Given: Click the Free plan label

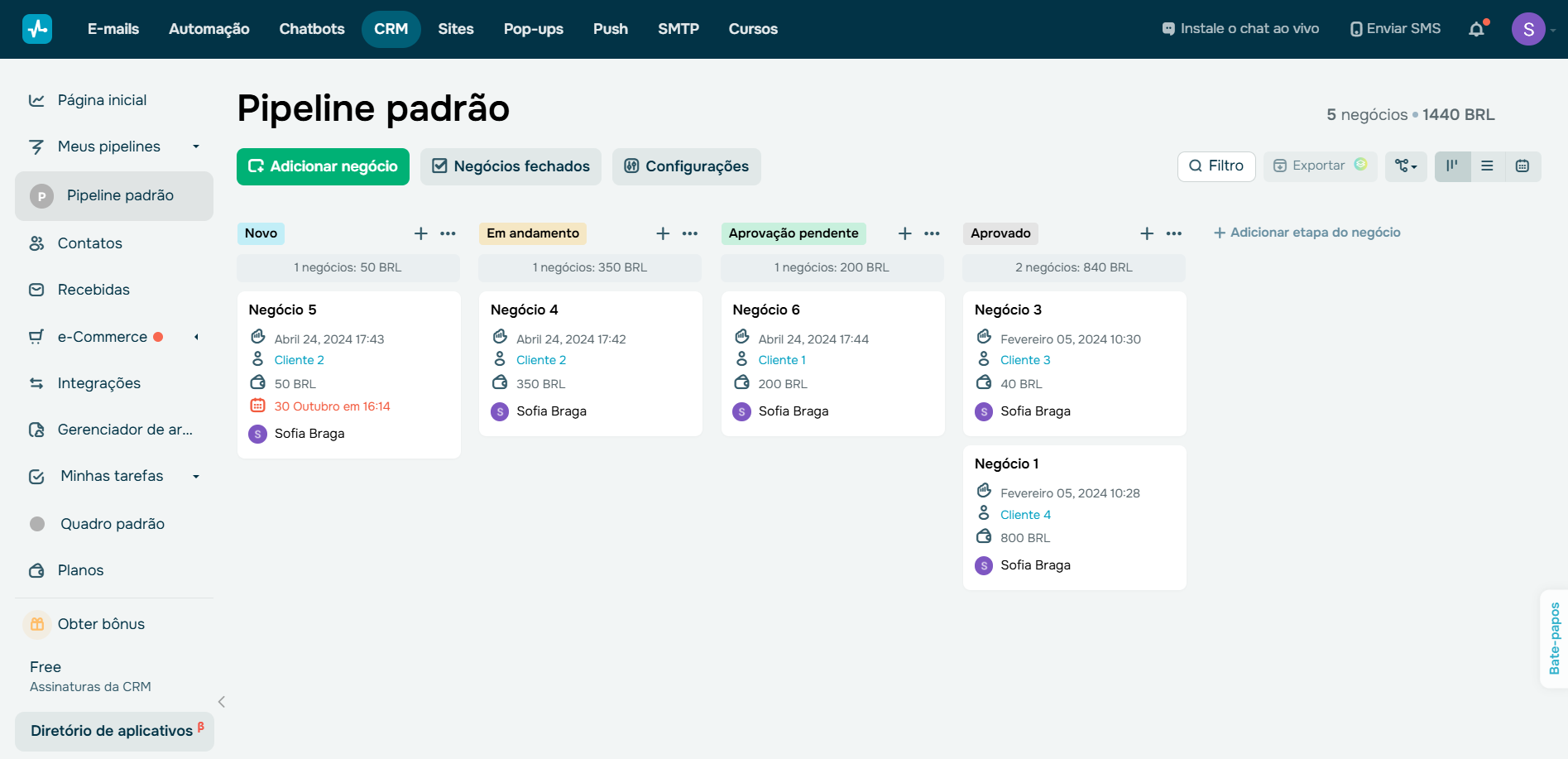Looking at the screenshot, I should 46,667.
